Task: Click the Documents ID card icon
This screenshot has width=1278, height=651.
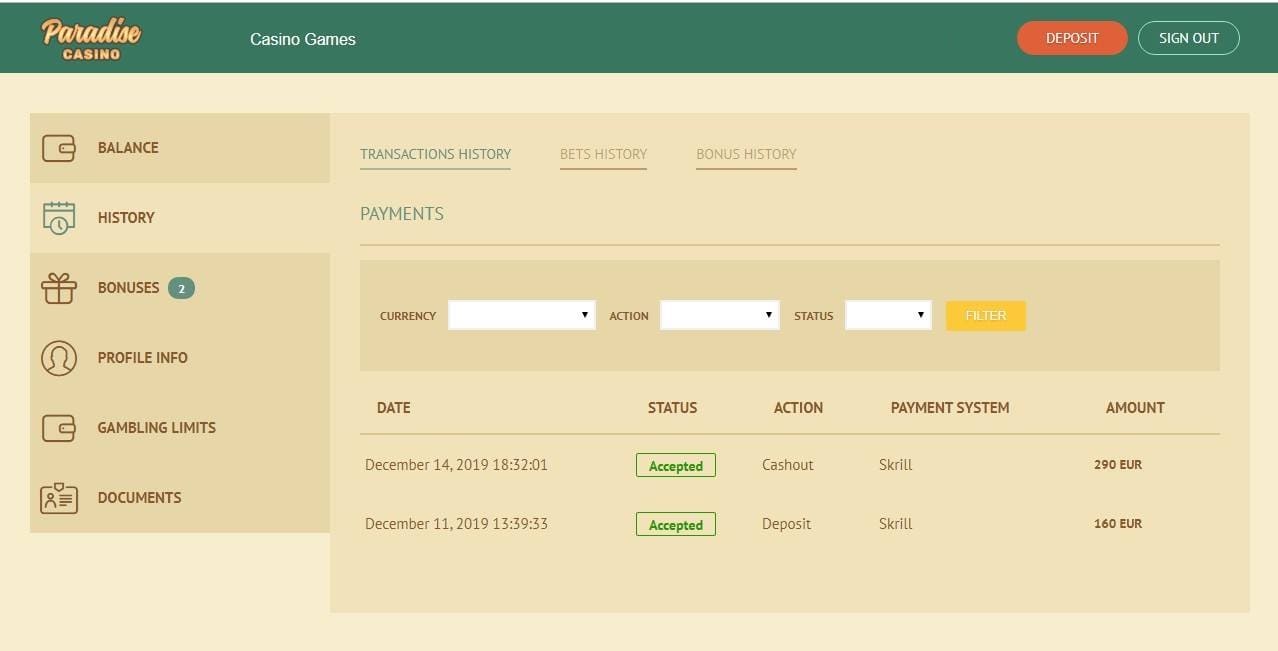Action: click(59, 498)
